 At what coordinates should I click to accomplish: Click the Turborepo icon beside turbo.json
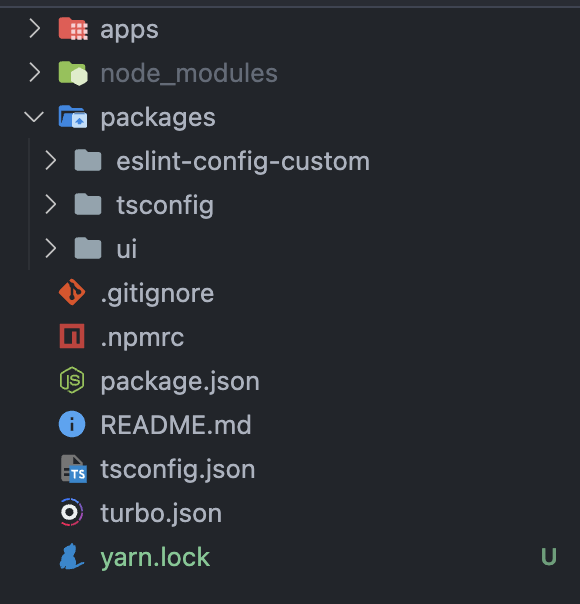click(71, 512)
